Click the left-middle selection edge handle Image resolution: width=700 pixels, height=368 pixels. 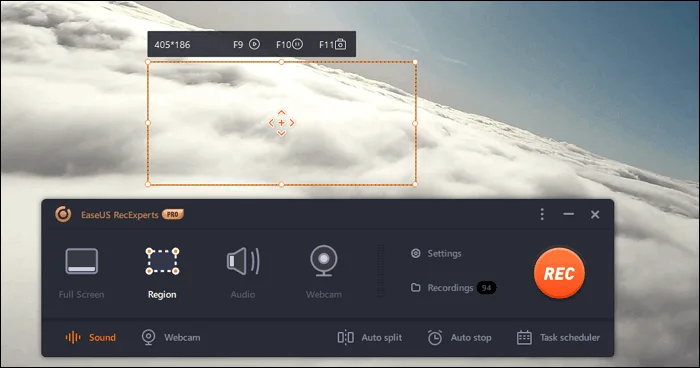148,123
